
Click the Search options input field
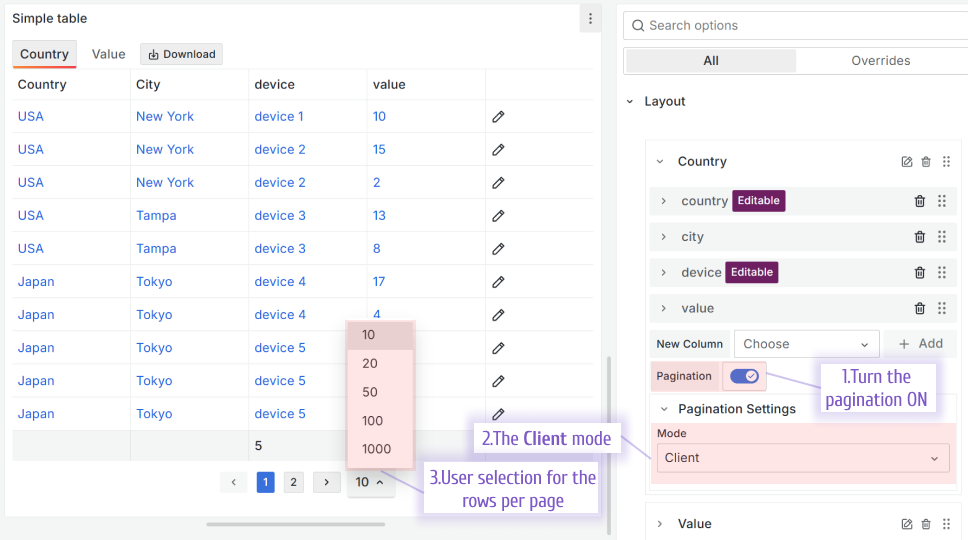(x=800, y=26)
